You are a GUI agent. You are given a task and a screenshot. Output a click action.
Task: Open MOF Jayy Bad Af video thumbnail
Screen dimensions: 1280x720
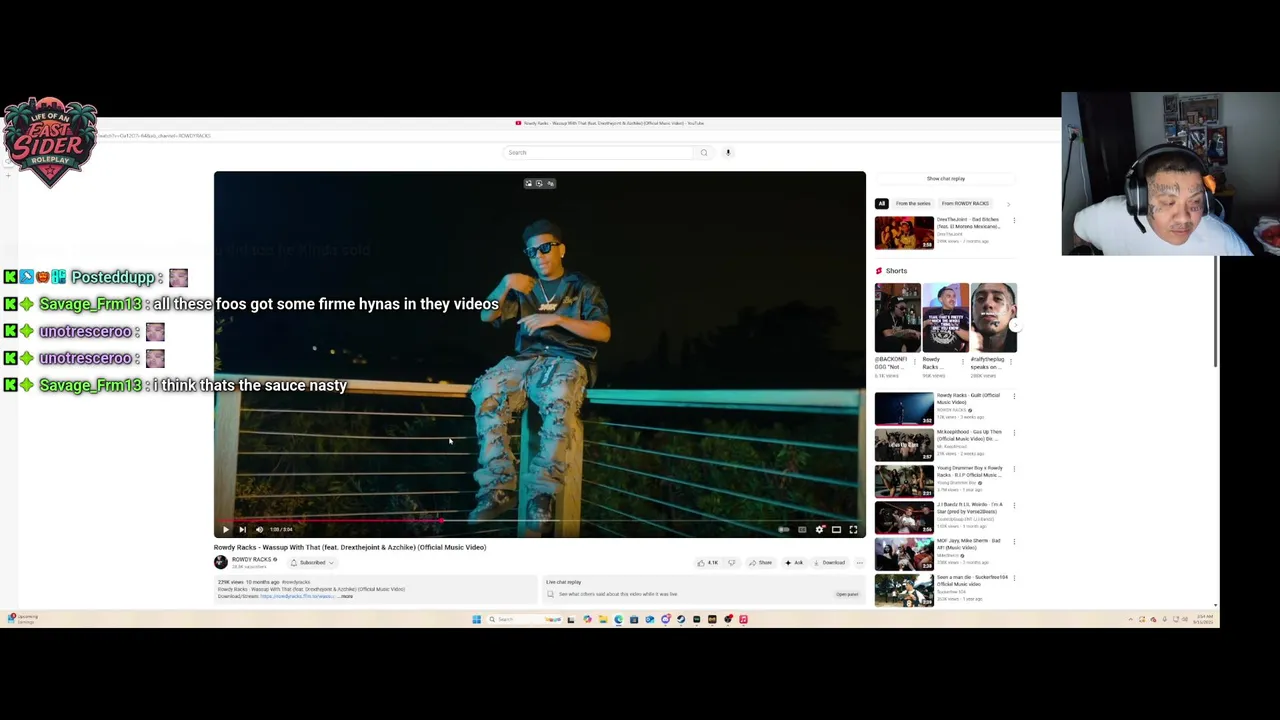point(904,554)
